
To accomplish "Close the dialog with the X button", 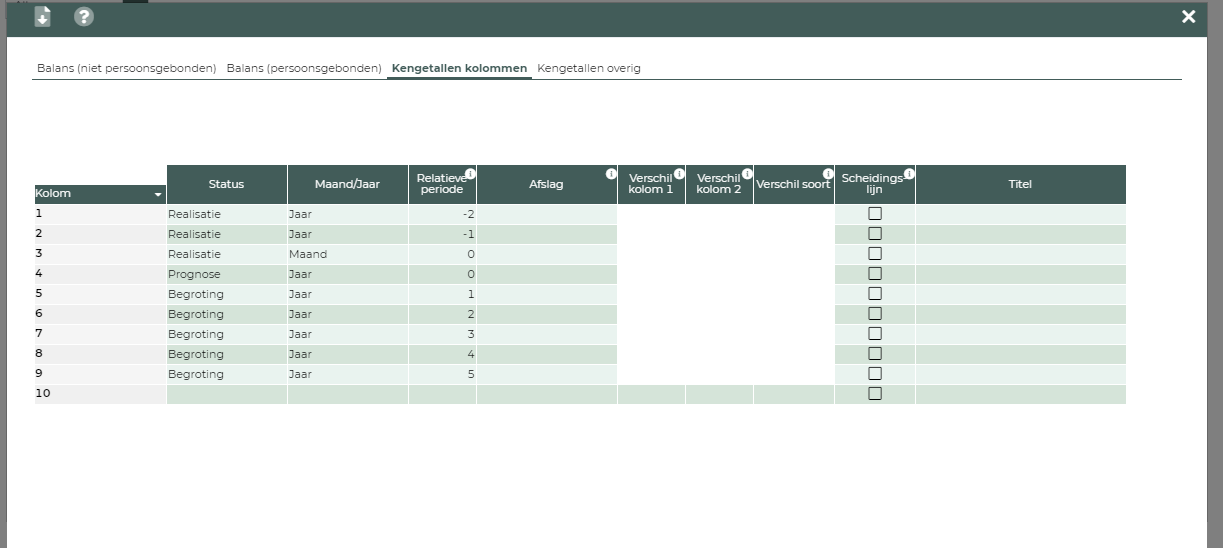I will point(1188,17).
